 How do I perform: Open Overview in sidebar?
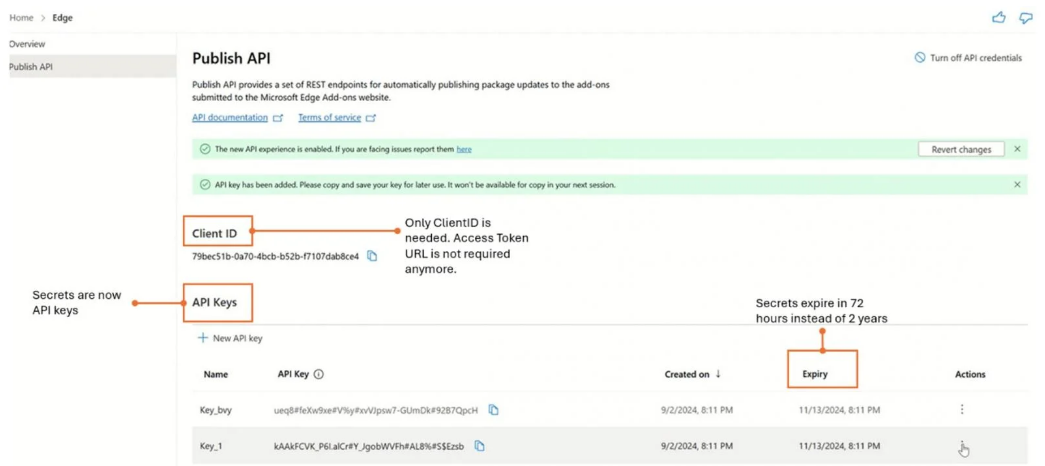pyautogui.click(x=27, y=44)
